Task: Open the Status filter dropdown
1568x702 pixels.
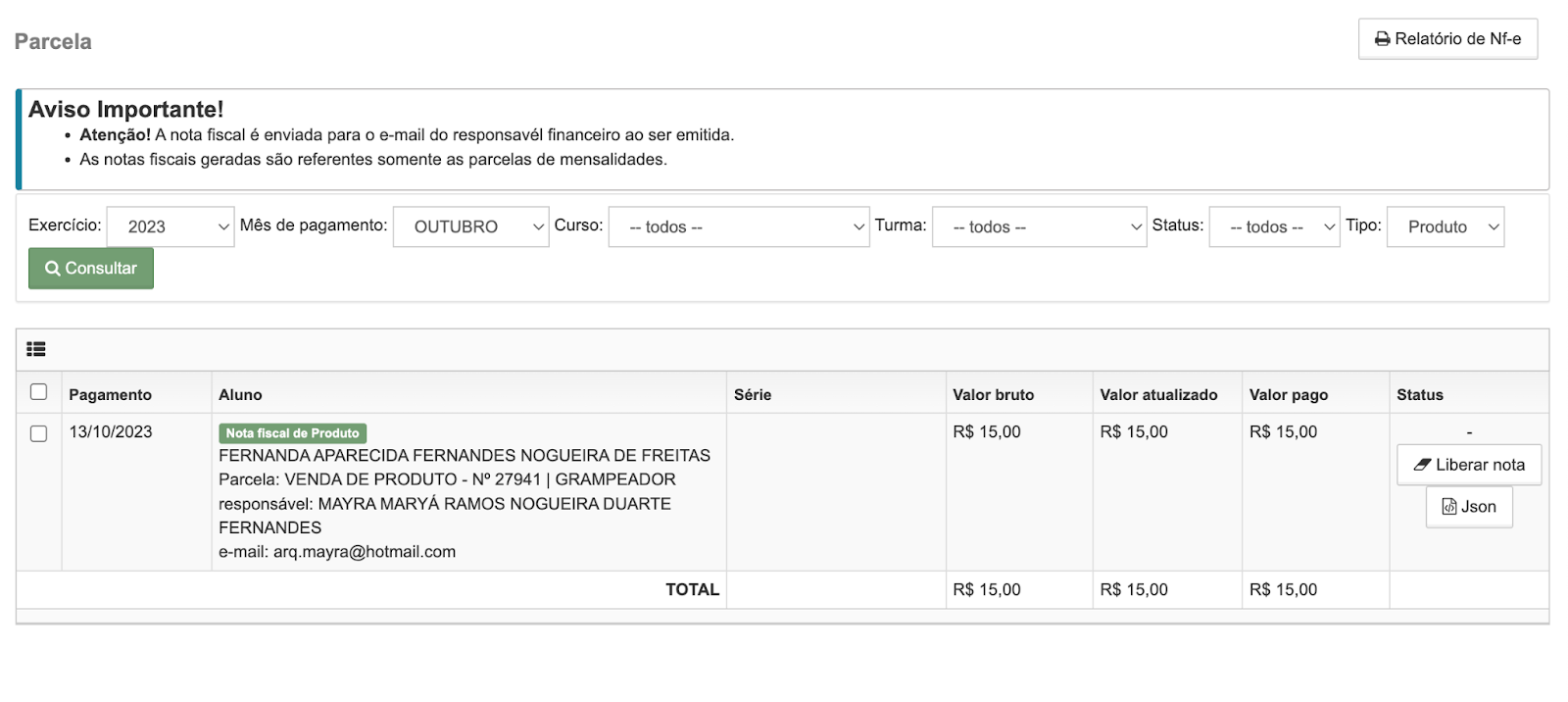Action: 1274,226
